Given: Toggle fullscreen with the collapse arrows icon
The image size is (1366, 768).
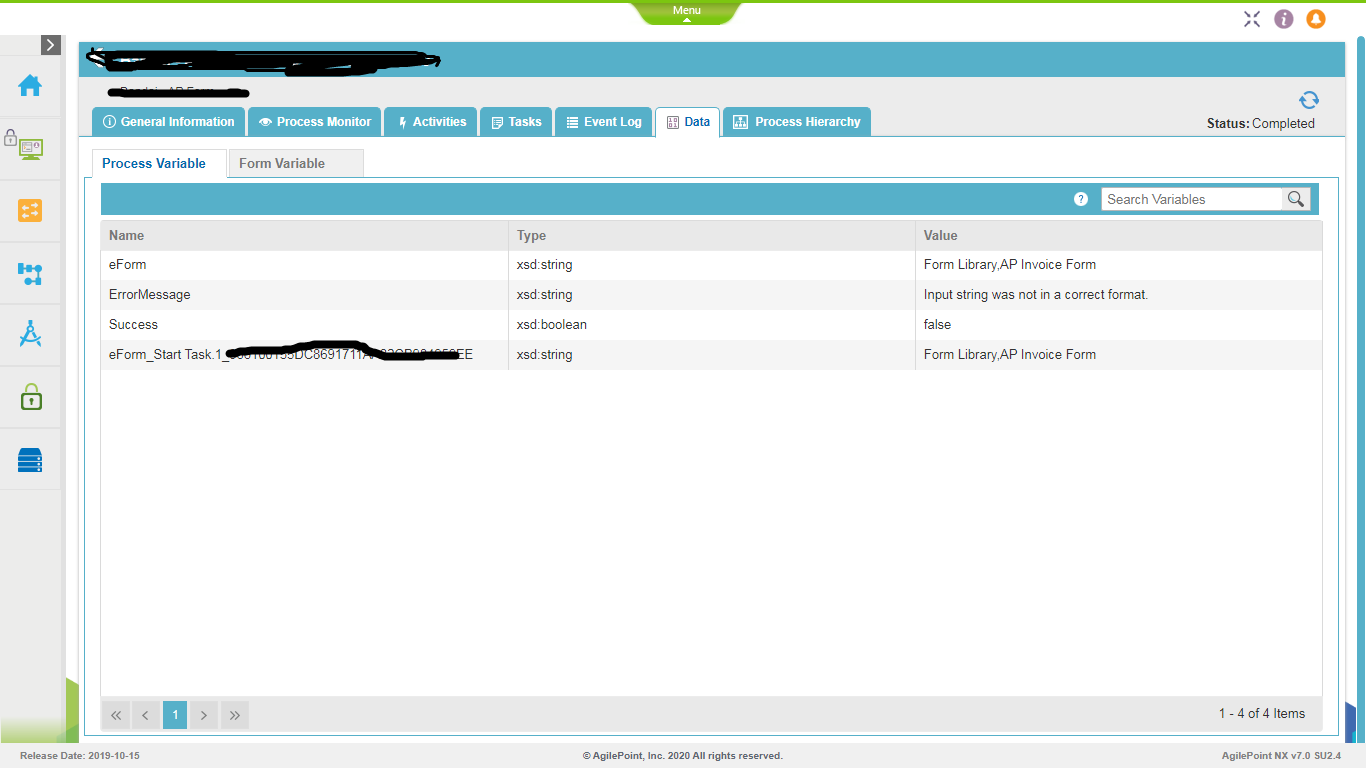Looking at the screenshot, I should pyautogui.click(x=1252, y=19).
